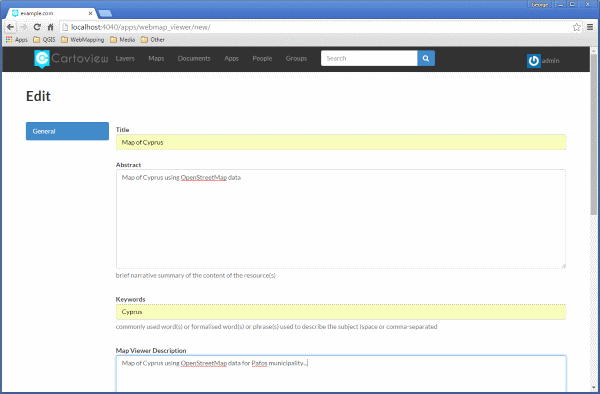
Task: Click the search magnifier button
Action: pos(426,58)
